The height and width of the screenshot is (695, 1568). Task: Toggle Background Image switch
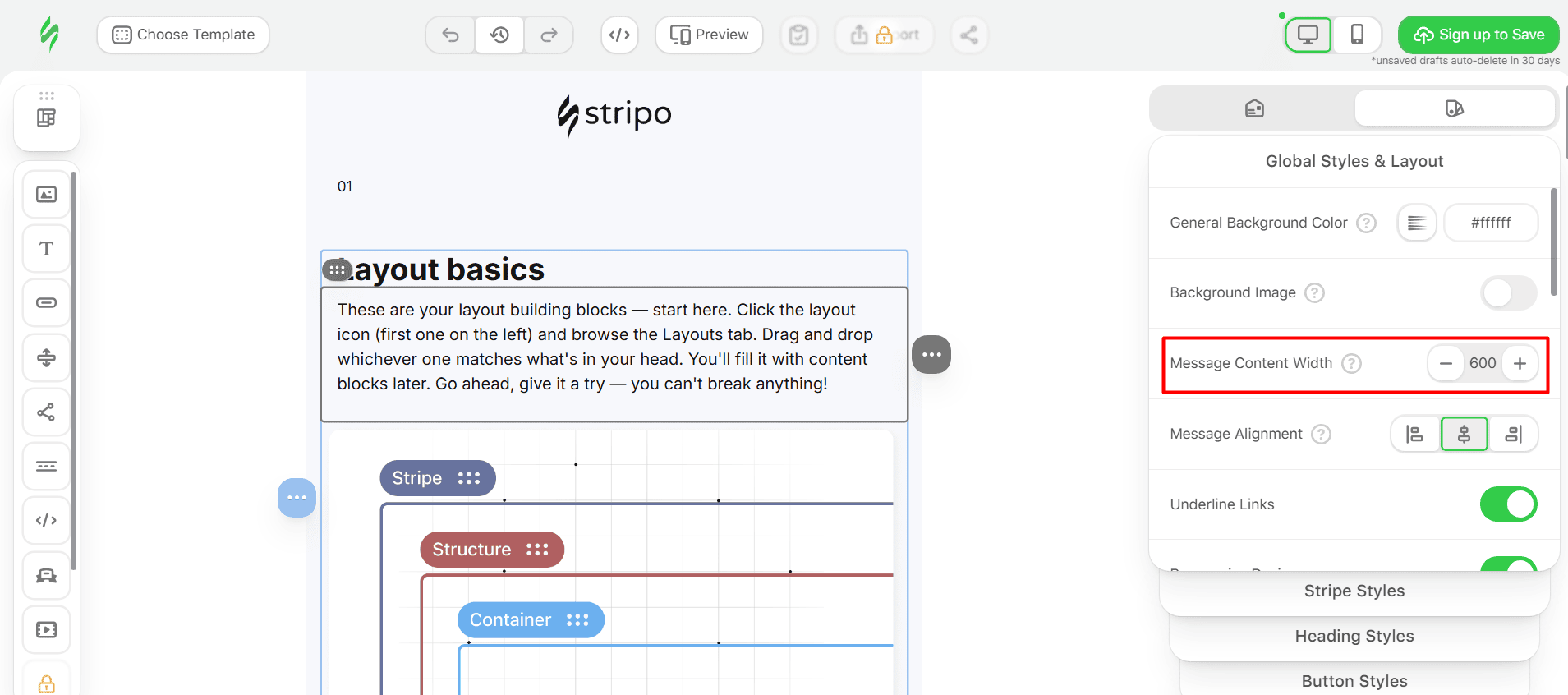tap(1509, 292)
